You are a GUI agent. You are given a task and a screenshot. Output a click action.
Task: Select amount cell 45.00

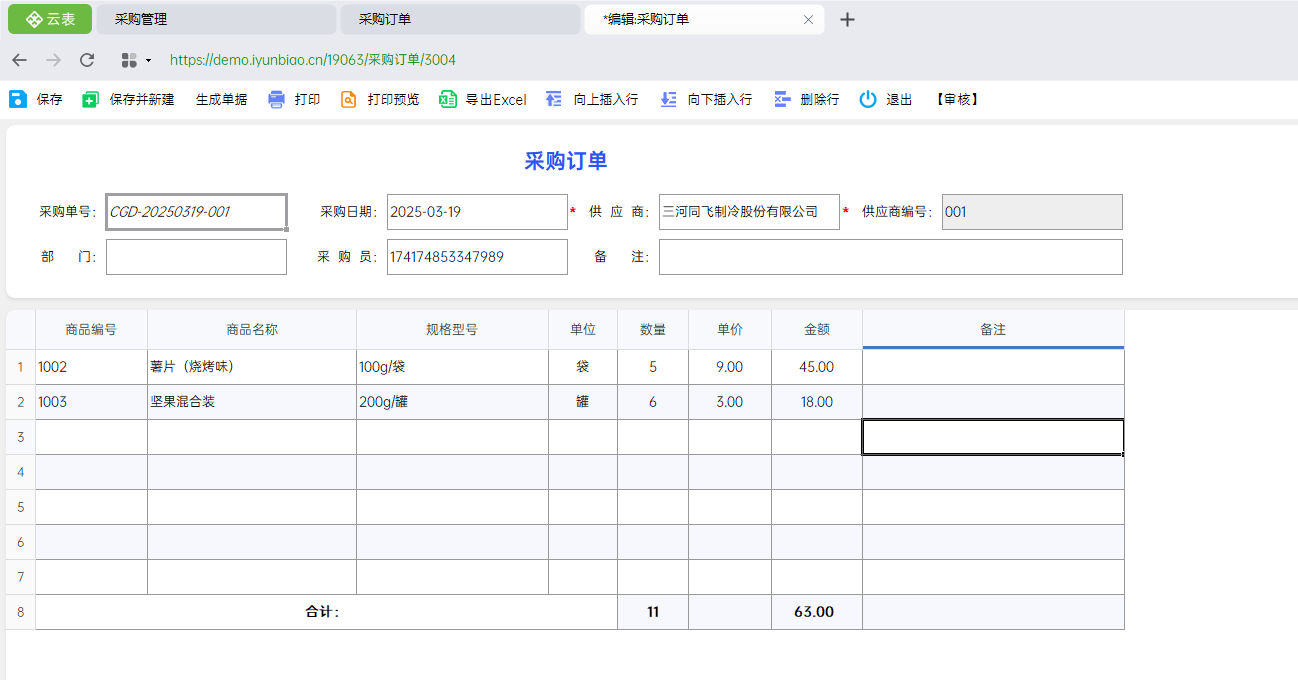click(x=817, y=367)
